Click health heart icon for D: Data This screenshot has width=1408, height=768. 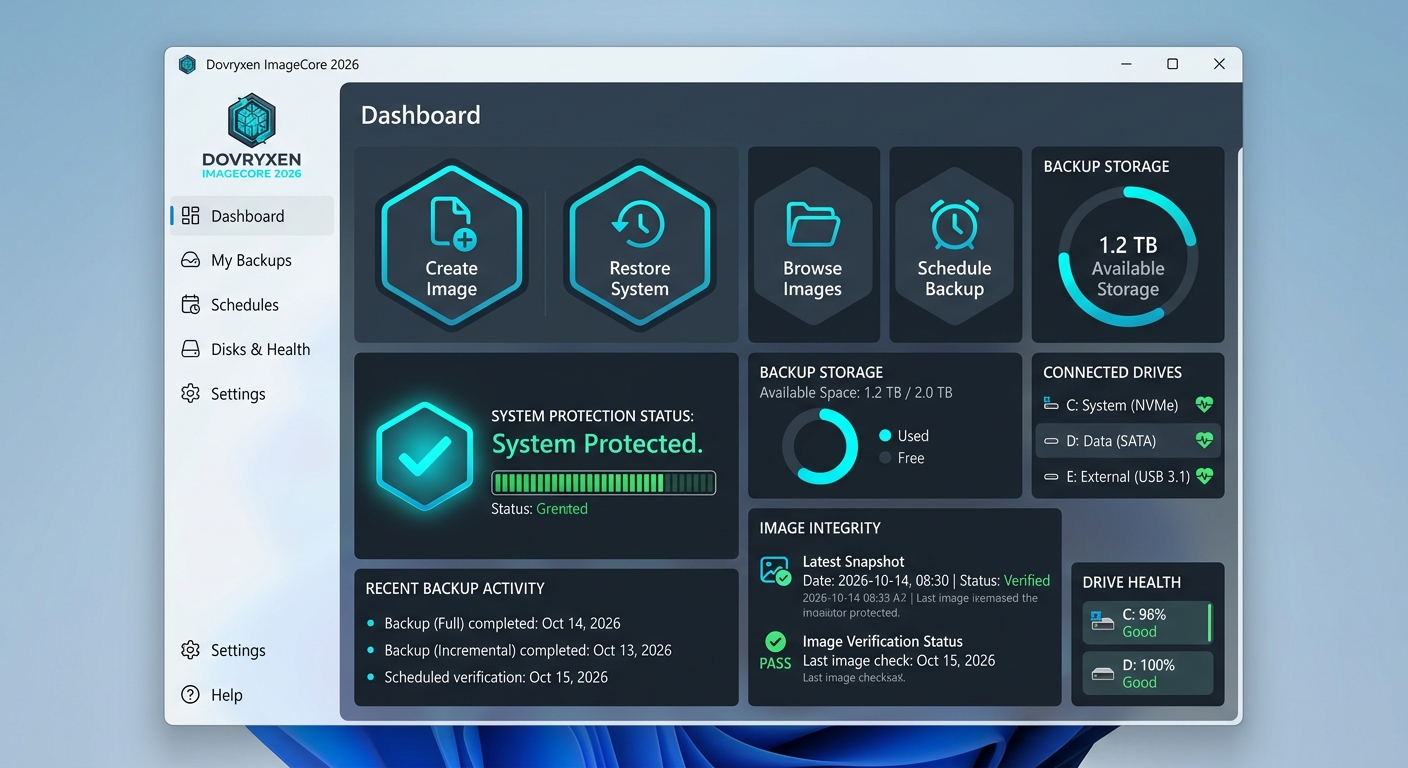(1204, 441)
